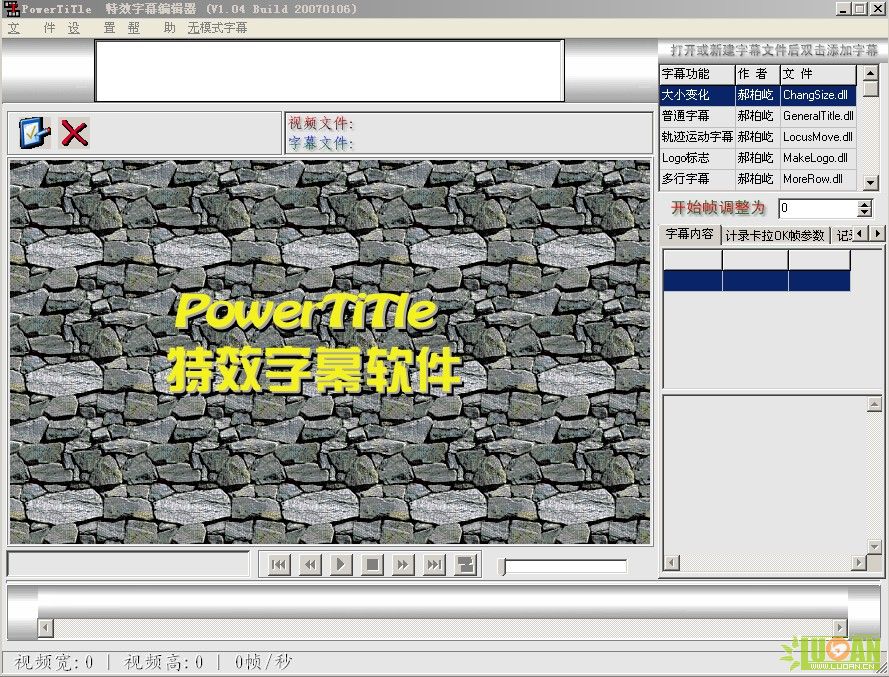
Task: Click the 开始帧调整为 number field
Action: coord(818,208)
